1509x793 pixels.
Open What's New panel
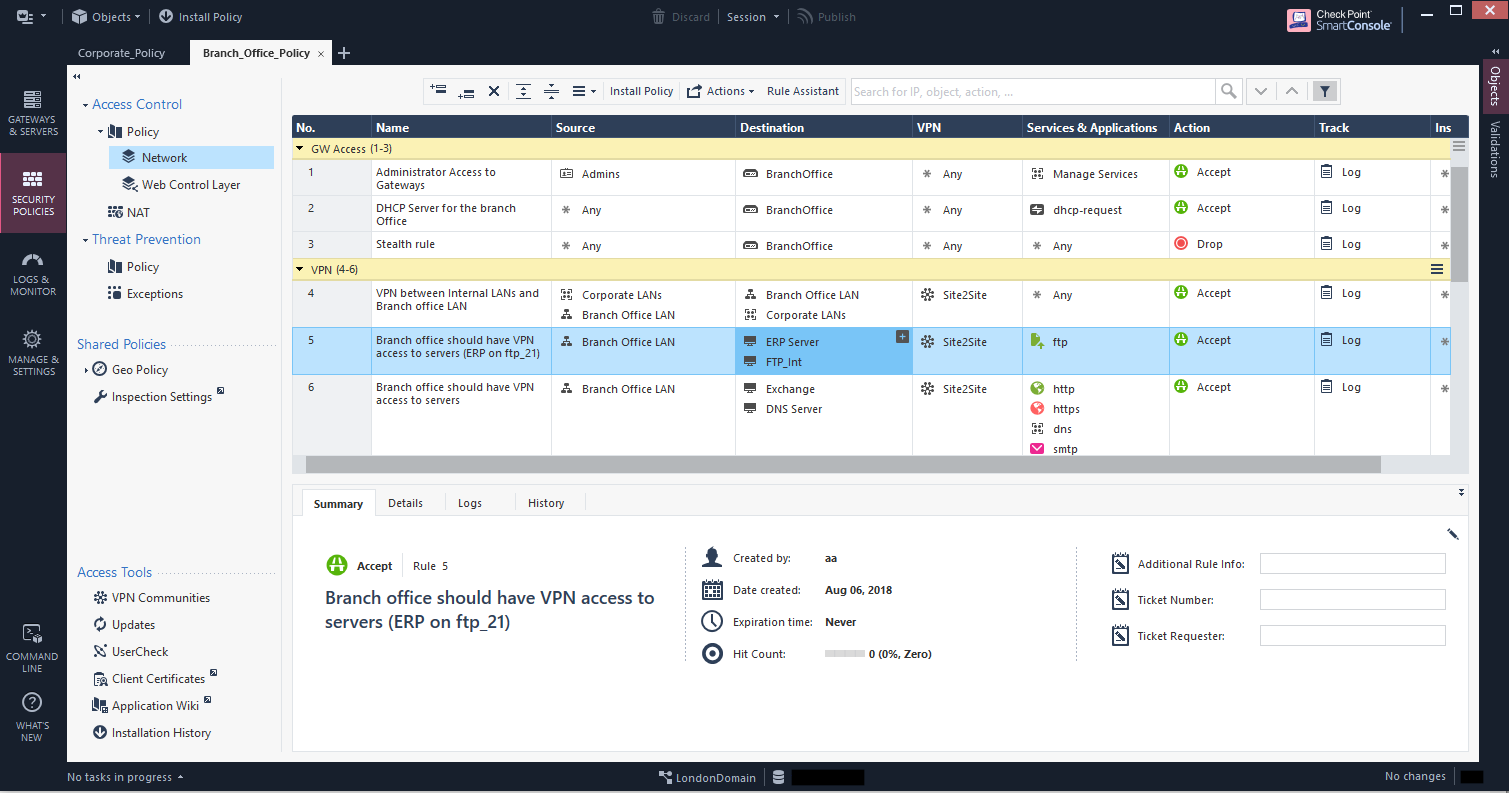pyautogui.click(x=32, y=717)
